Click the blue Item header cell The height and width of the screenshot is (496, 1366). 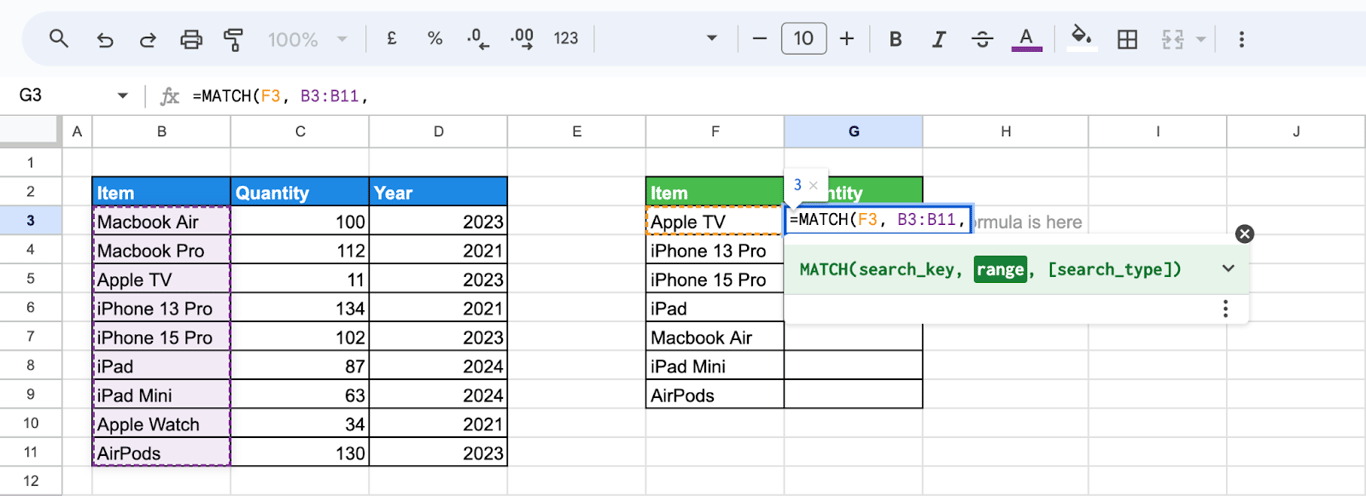click(x=161, y=192)
